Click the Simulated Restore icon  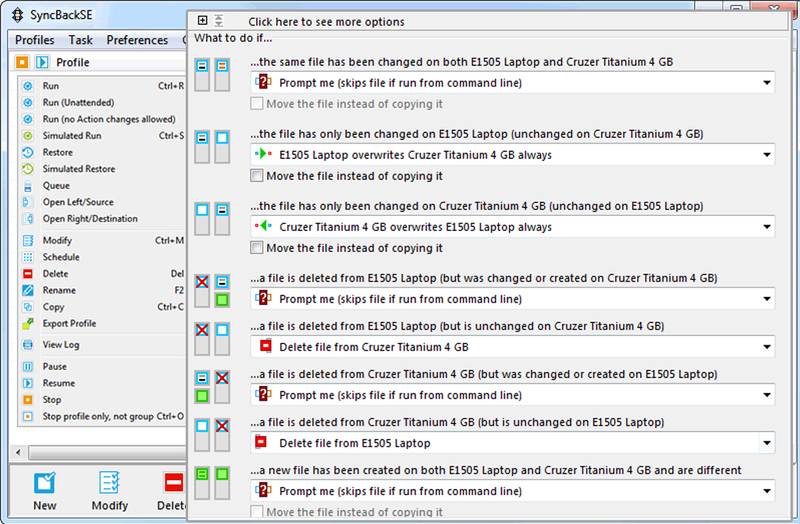(x=28, y=169)
